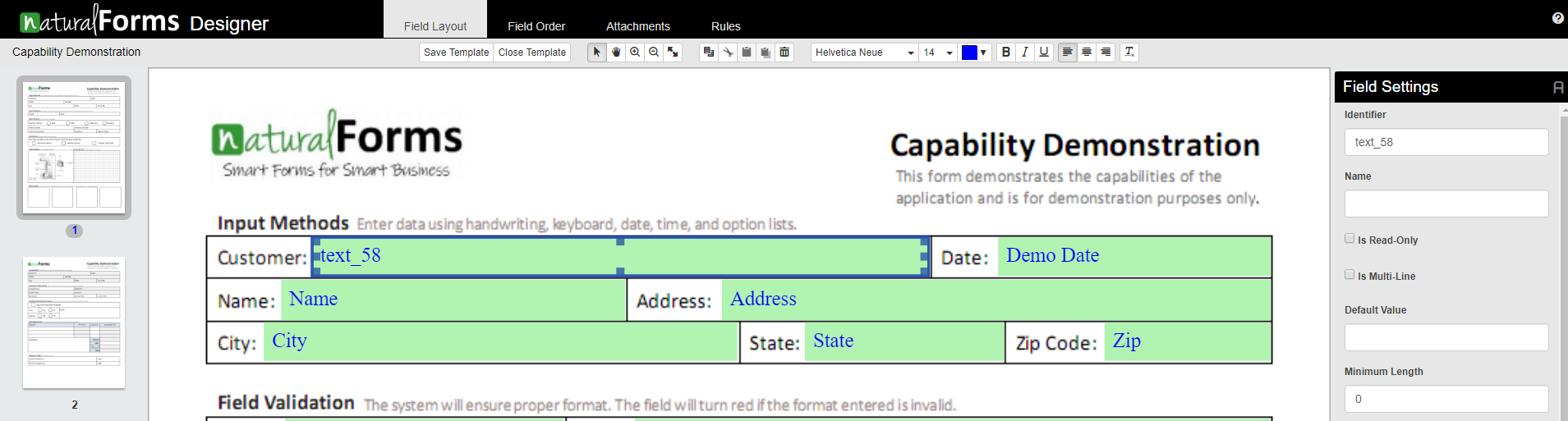This screenshot has width=1568, height=421.
Task: Select the page 2 thumbnail
Action: pyautogui.click(x=74, y=323)
